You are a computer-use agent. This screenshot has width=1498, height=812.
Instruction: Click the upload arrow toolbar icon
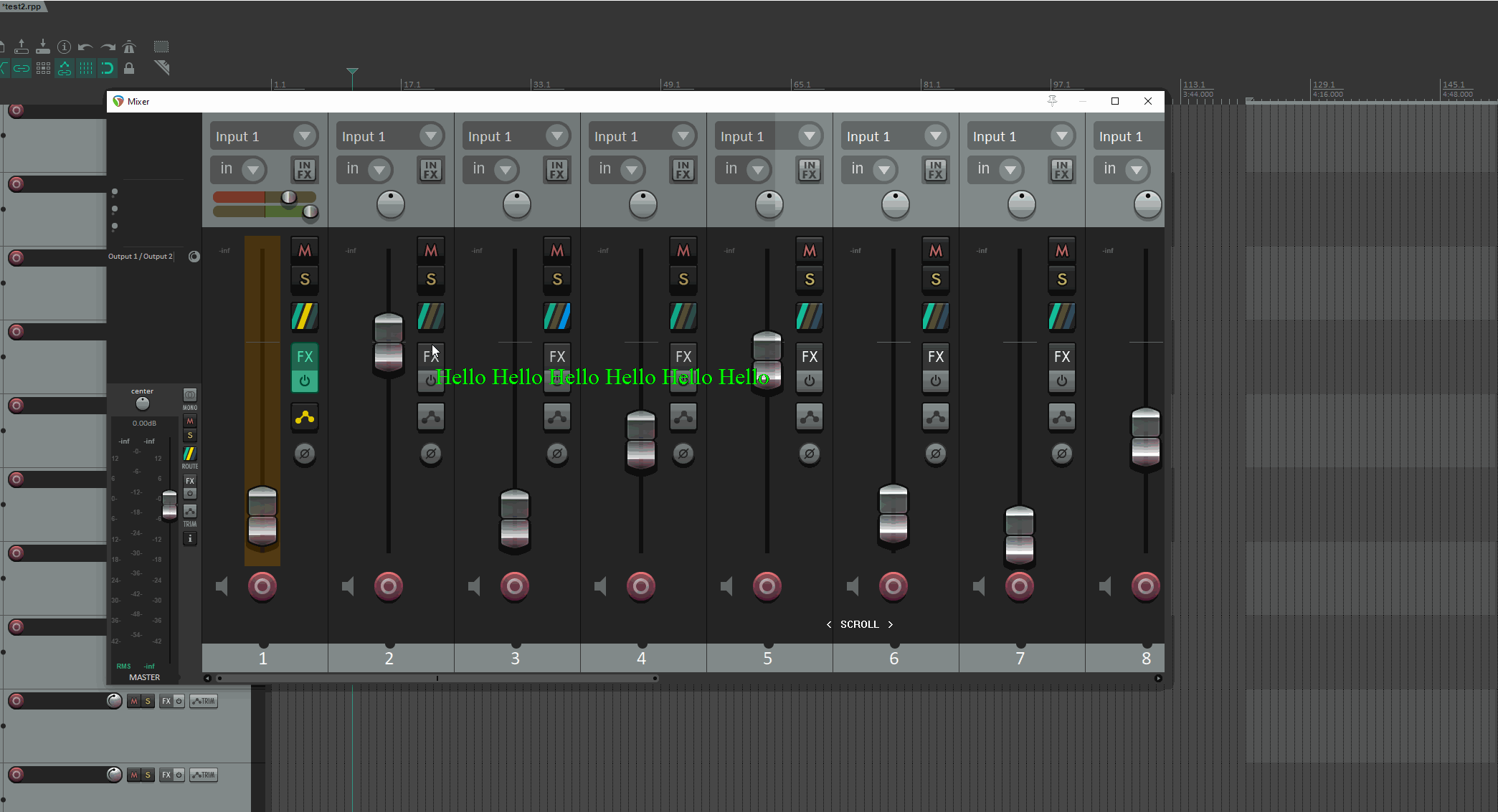22,47
